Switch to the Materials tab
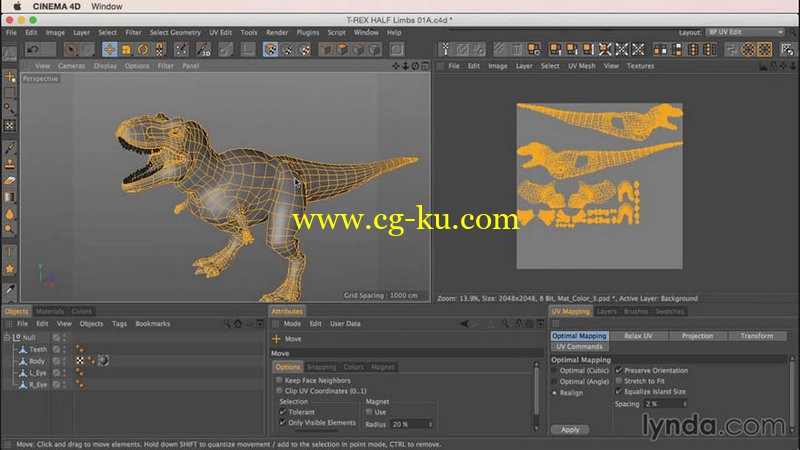The width and height of the screenshot is (800, 450). (50, 311)
